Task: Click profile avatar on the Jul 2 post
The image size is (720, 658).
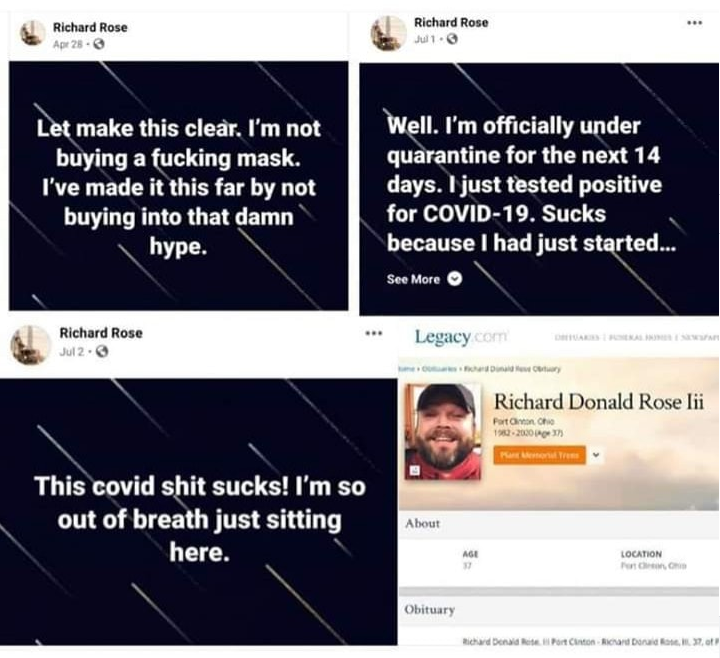Action: point(31,345)
